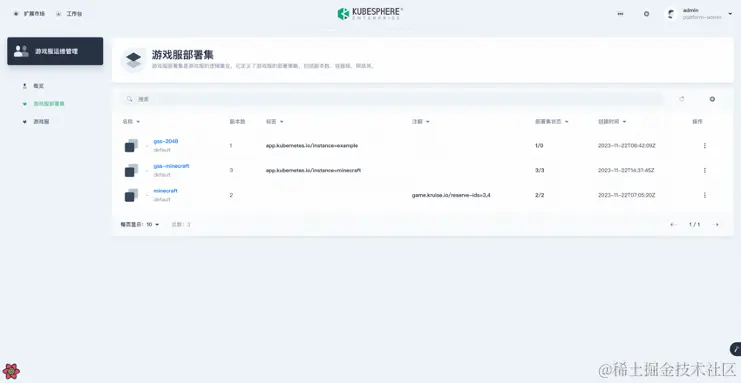The width and height of the screenshot is (742, 384).
Task: Click the gss-2048 creation timestamp
Action: point(627,145)
